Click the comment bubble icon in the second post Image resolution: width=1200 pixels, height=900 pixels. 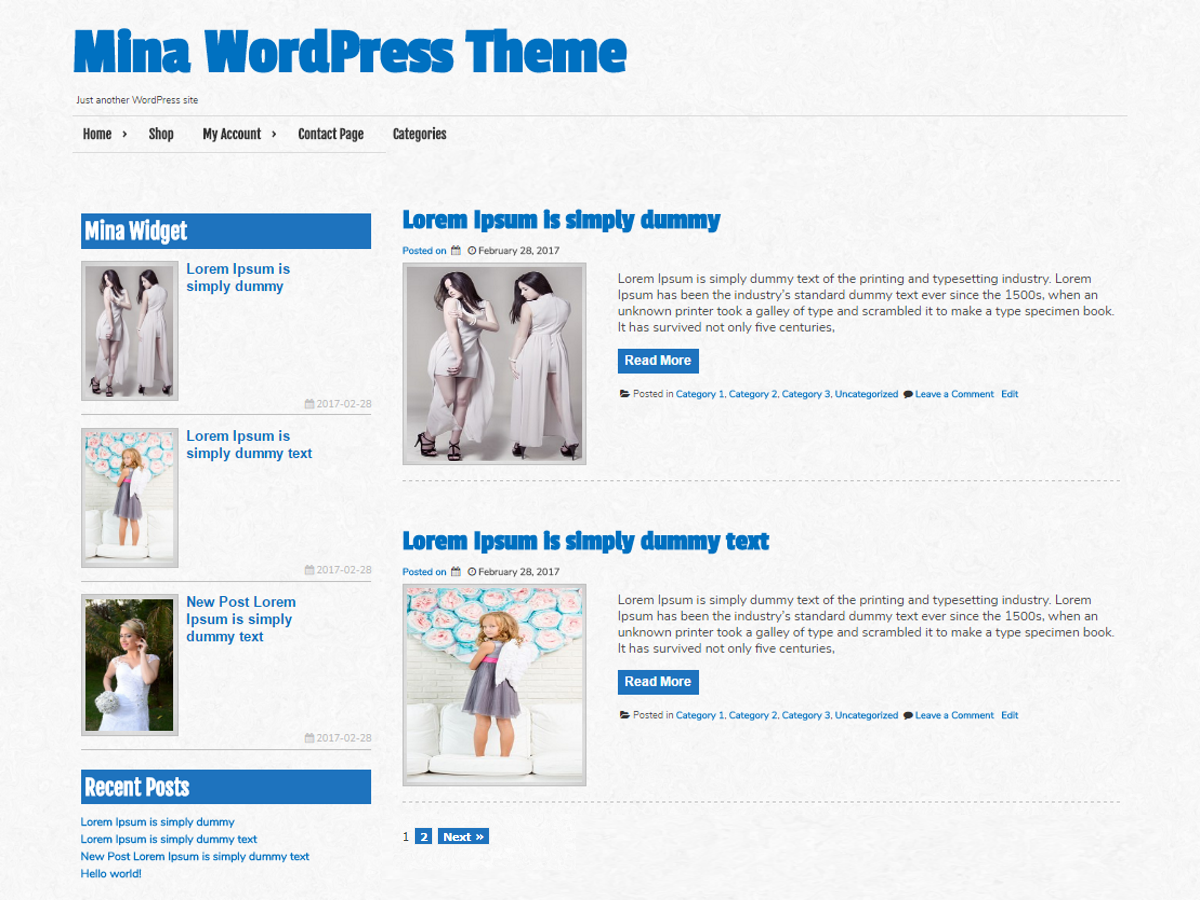click(x=908, y=715)
